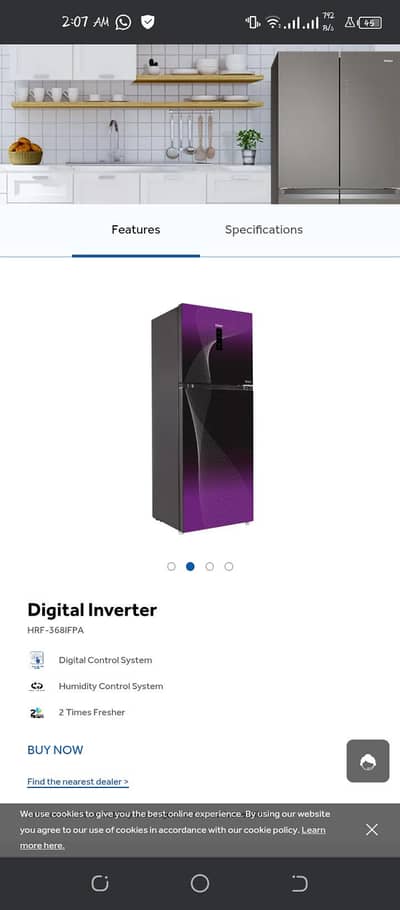
Task: Tap the Android back navigation button
Action: (x=300, y=883)
